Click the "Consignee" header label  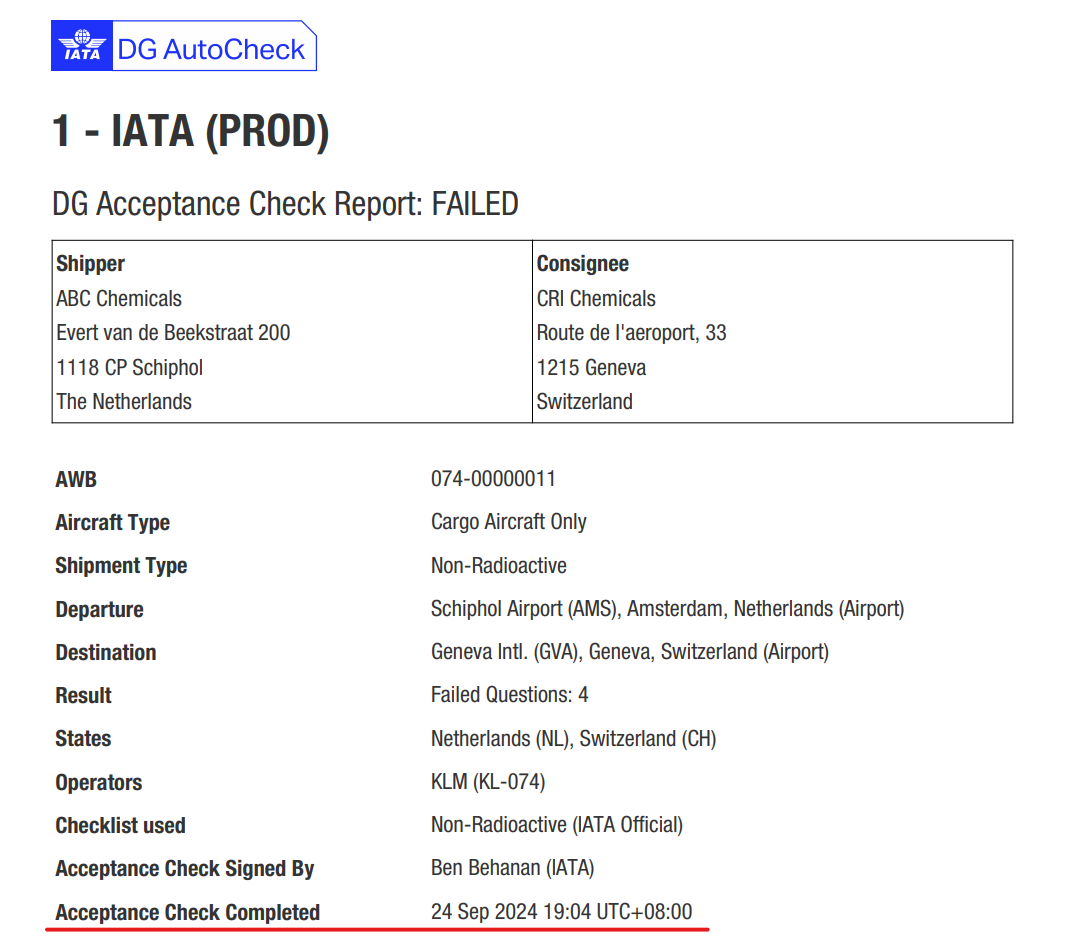583,264
